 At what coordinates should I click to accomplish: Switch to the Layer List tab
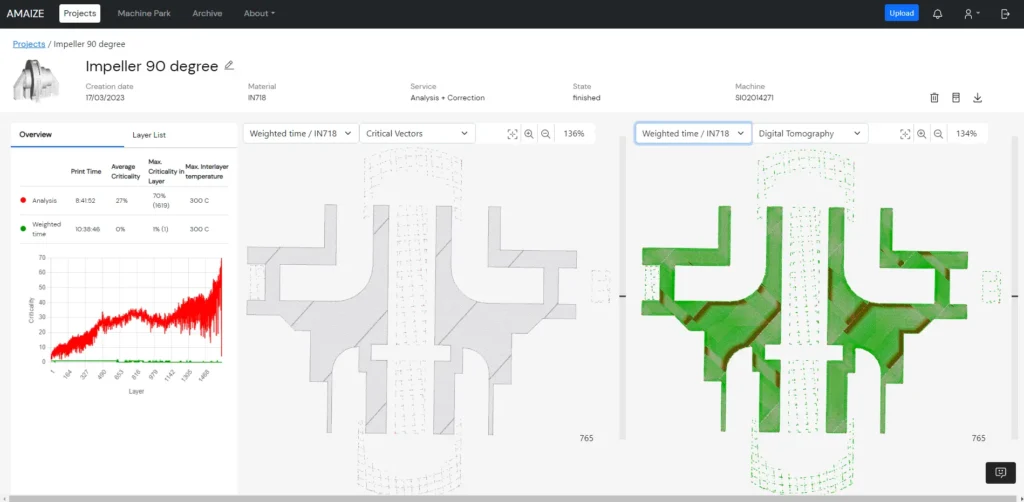click(x=149, y=134)
